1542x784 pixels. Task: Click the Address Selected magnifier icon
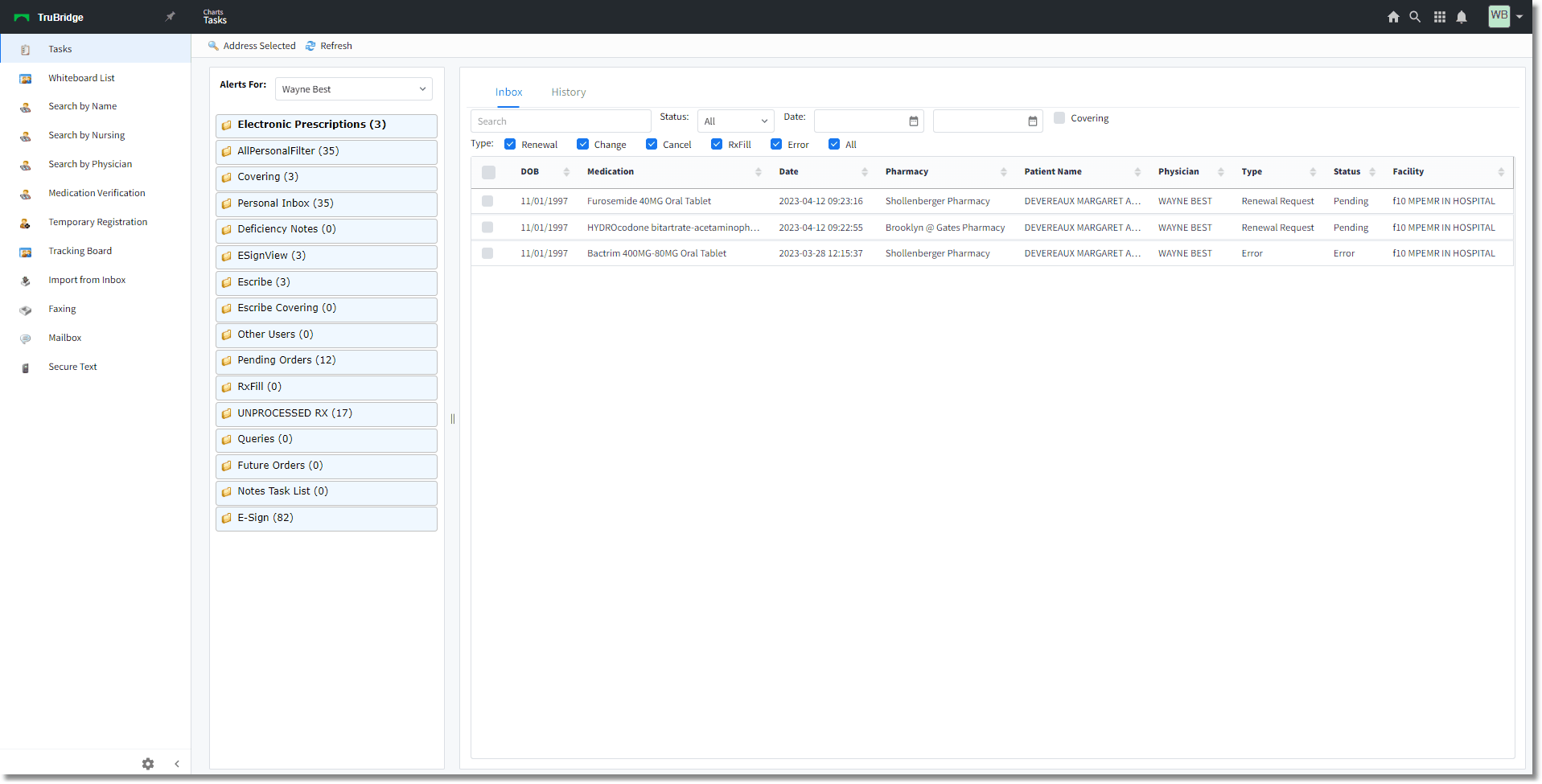[213, 46]
